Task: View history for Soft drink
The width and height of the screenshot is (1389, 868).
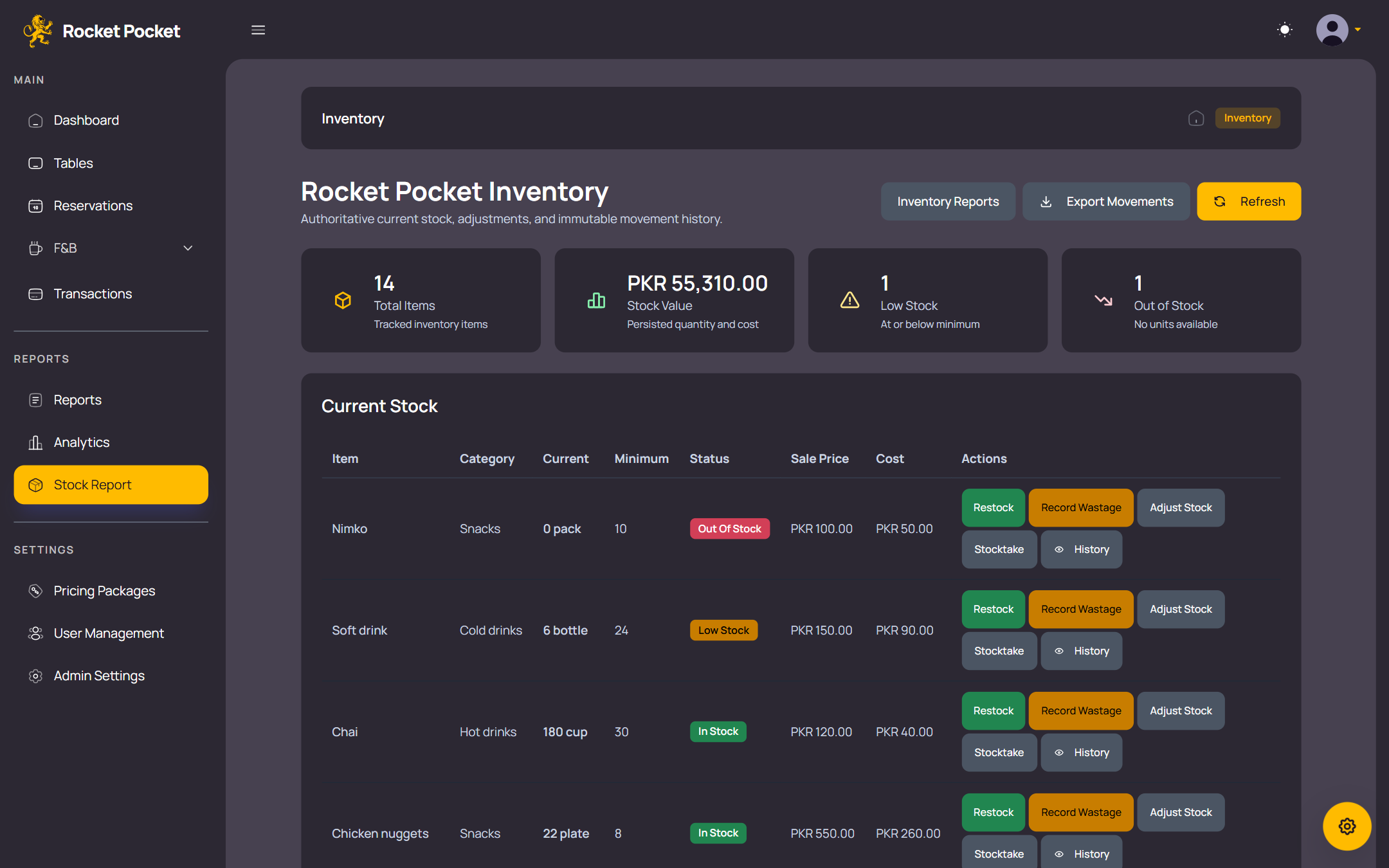Action: pyautogui.click(x=1082, y=651)
